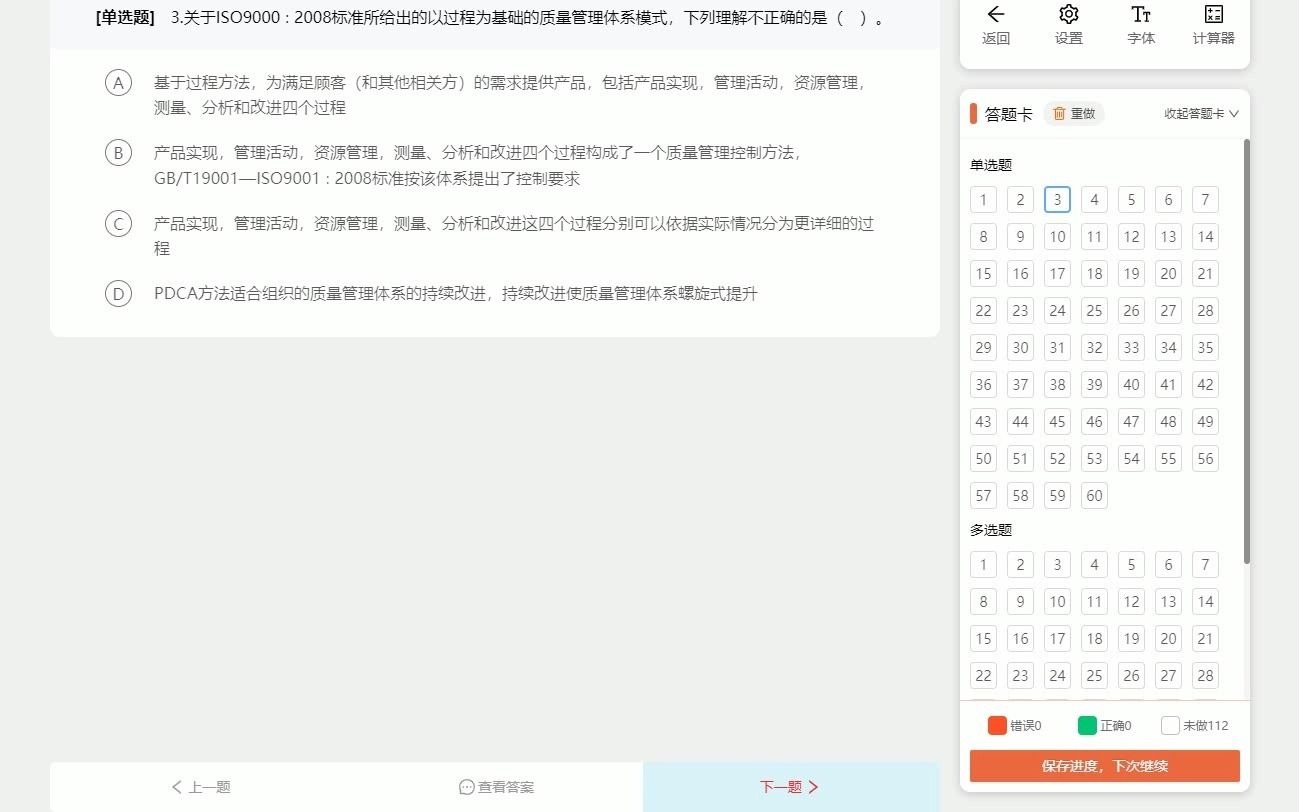Open the settings gear icon (设置)

[x=1068, y=14]
